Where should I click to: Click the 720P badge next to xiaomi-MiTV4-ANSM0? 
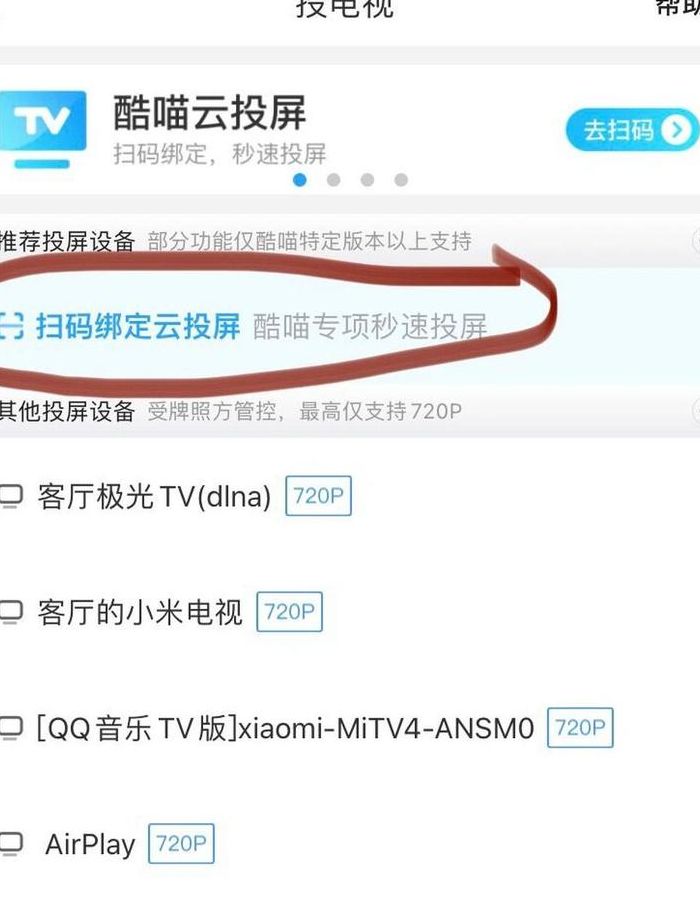(x=580, y=728)
